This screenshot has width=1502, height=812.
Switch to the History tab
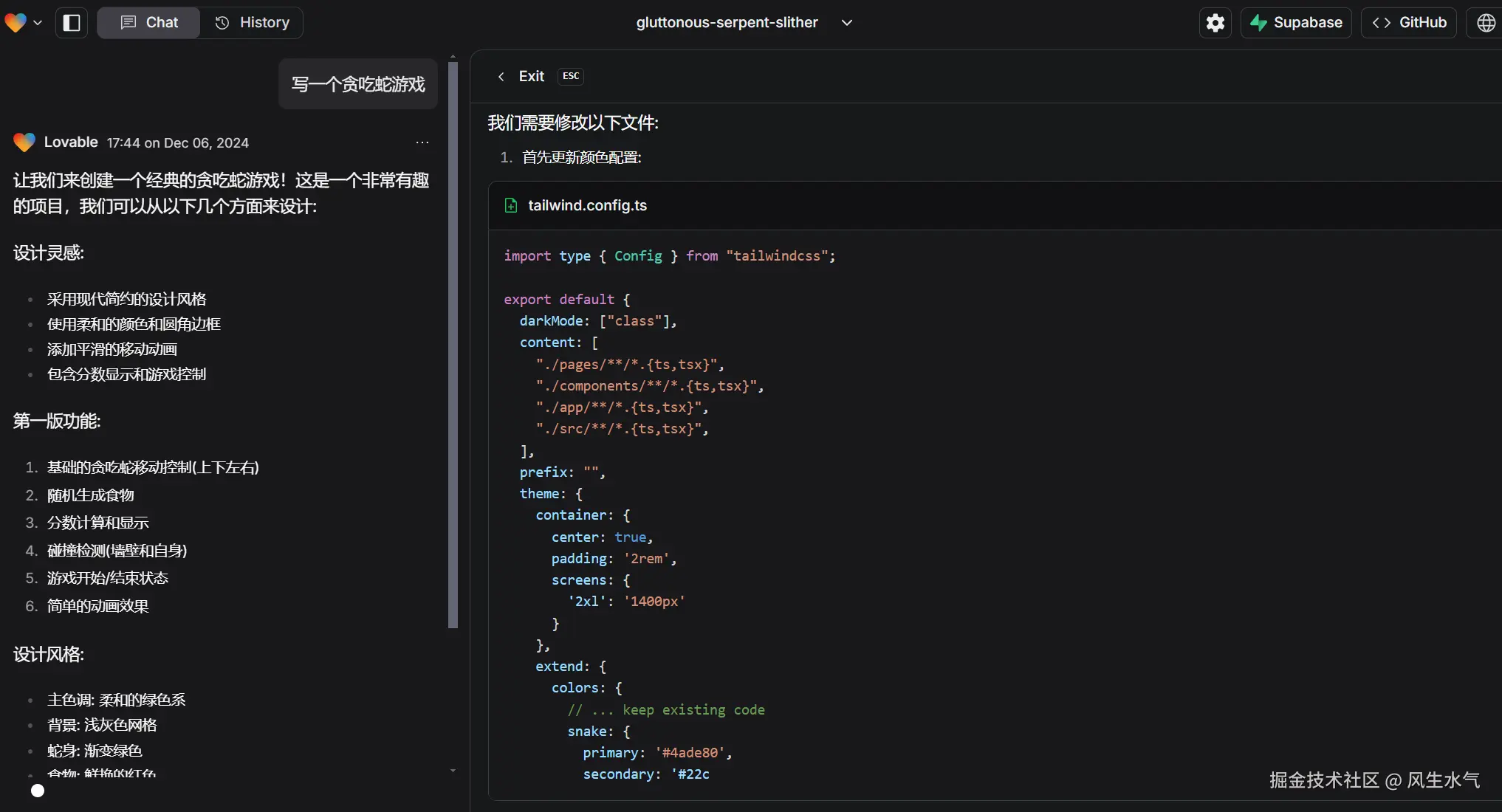[x=252, y=23]
